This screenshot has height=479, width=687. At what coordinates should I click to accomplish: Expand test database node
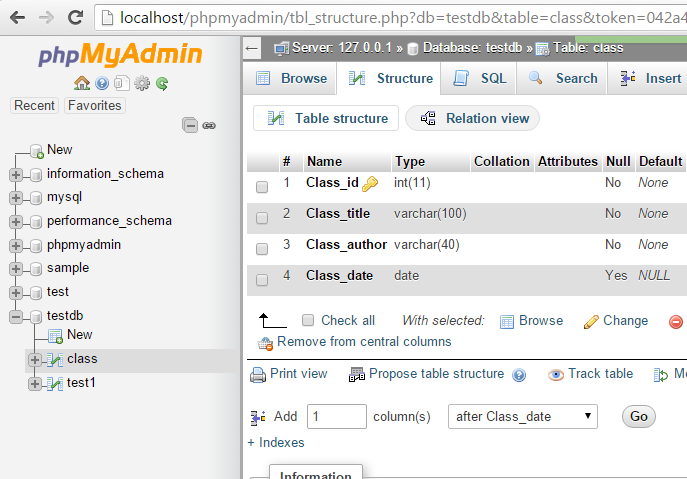coord(16,293)
